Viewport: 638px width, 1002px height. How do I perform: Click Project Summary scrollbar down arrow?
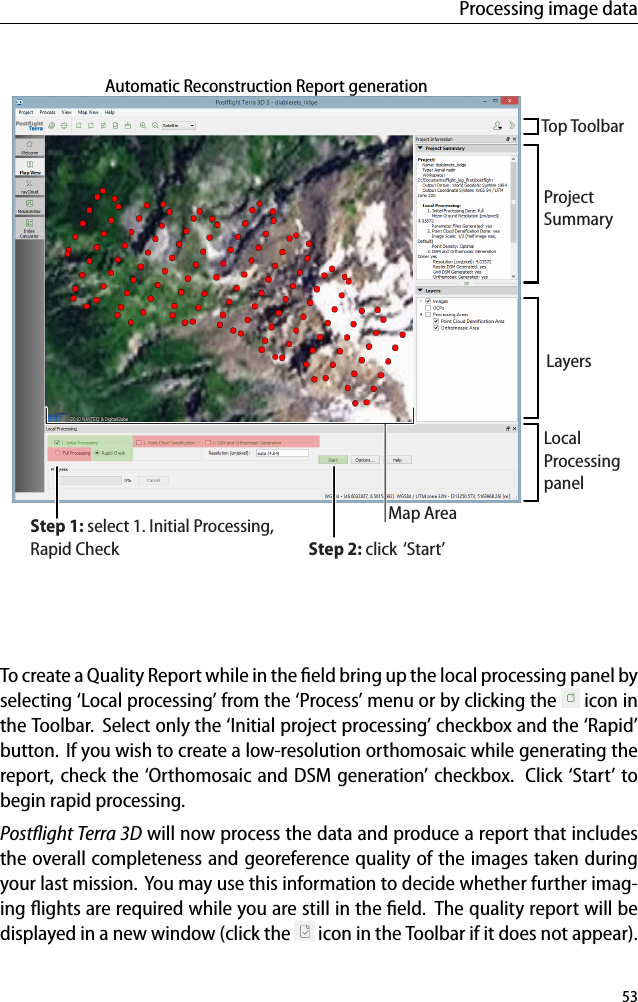(x=514, y=277)
